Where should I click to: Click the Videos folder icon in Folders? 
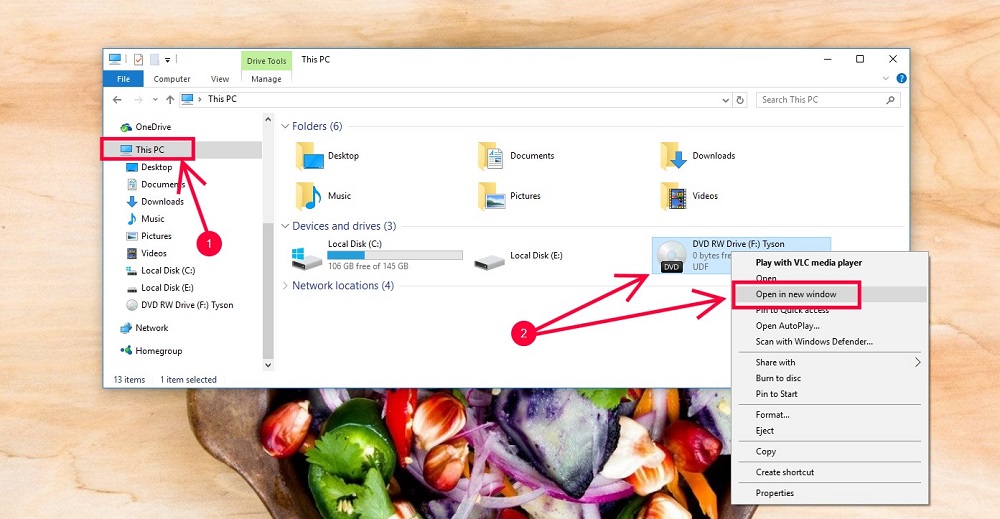pos(673,196)
